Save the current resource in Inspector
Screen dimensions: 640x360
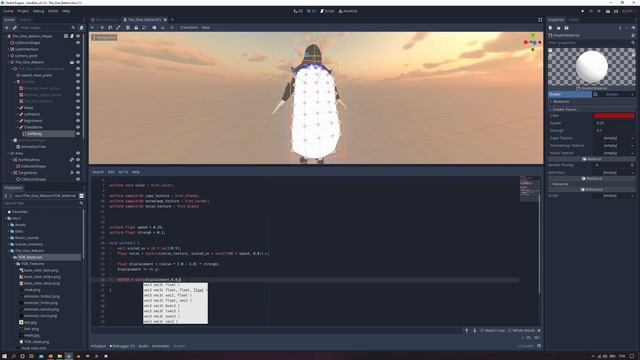click(567, 28)
